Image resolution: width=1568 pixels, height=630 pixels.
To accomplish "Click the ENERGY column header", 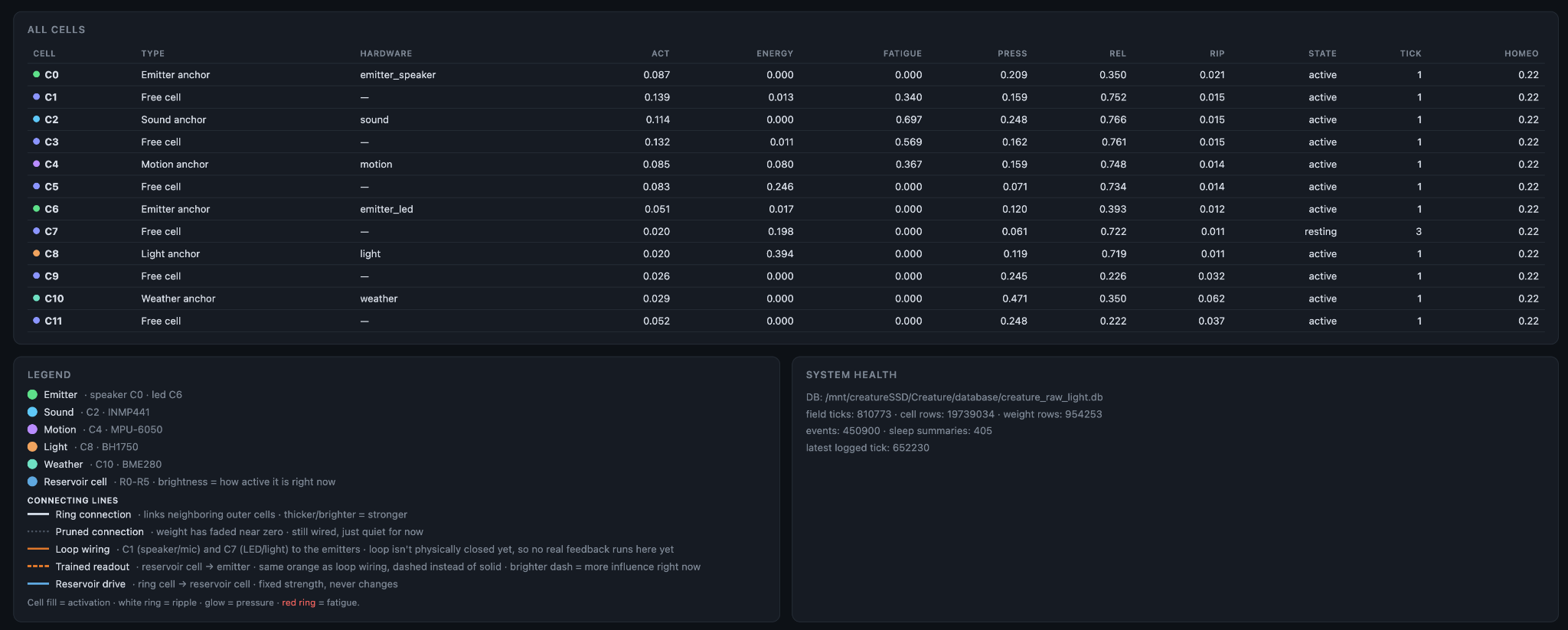I will (x=775, y=54).
